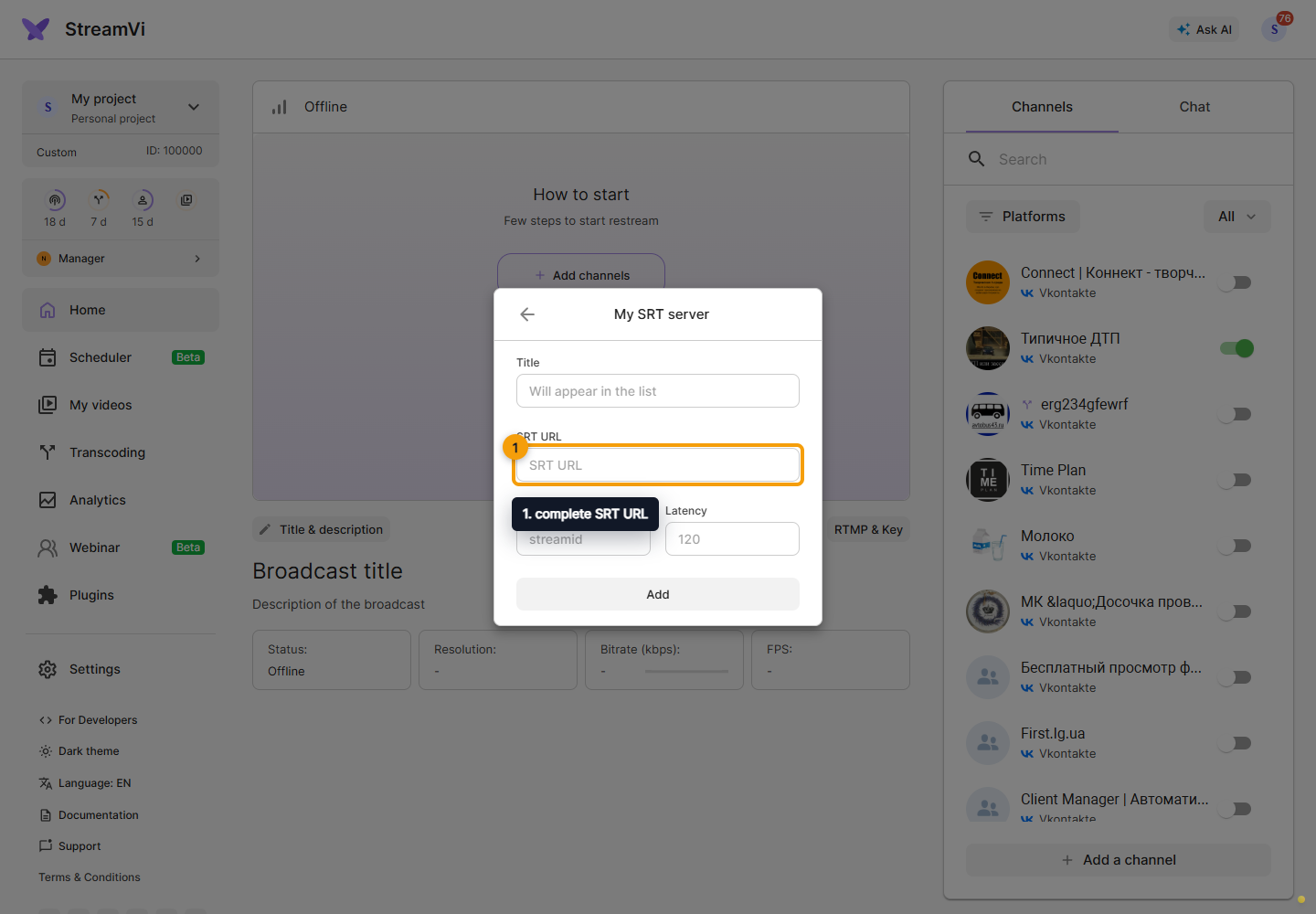Enable the First.lg.ua channel switch
Screen dimensions: 1316x914
click(1236, 743)
